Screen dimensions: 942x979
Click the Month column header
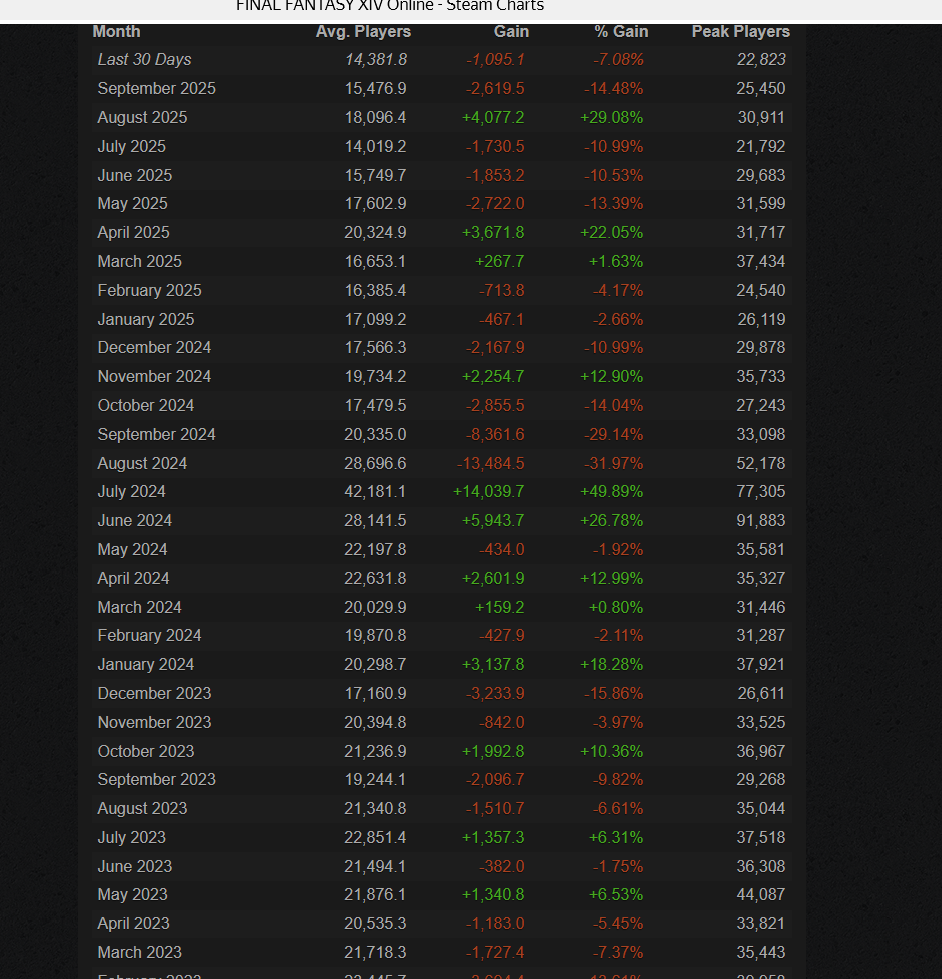[117, 32]
